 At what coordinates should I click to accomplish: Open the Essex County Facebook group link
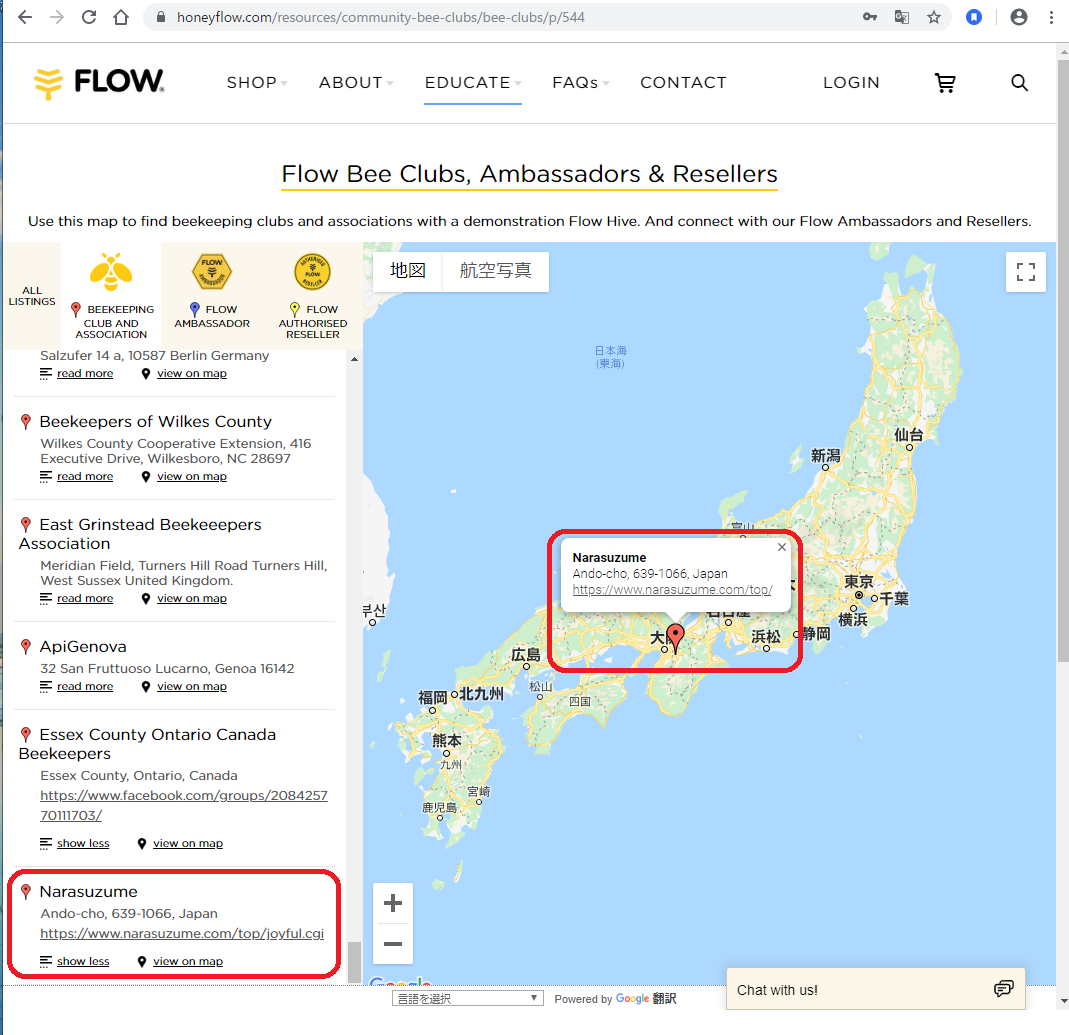point(183,805)
